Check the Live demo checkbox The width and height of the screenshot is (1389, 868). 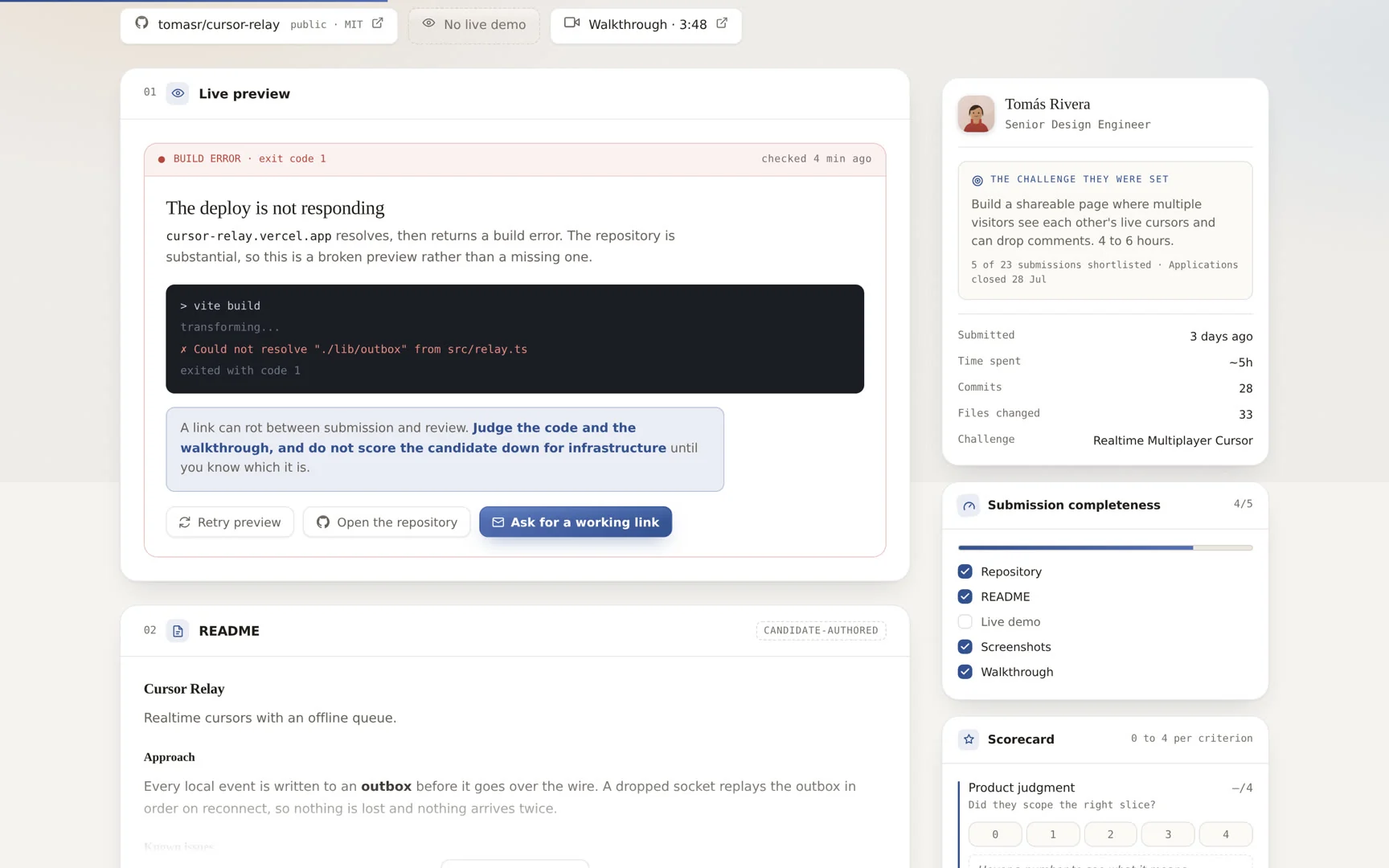click(965, 621)
